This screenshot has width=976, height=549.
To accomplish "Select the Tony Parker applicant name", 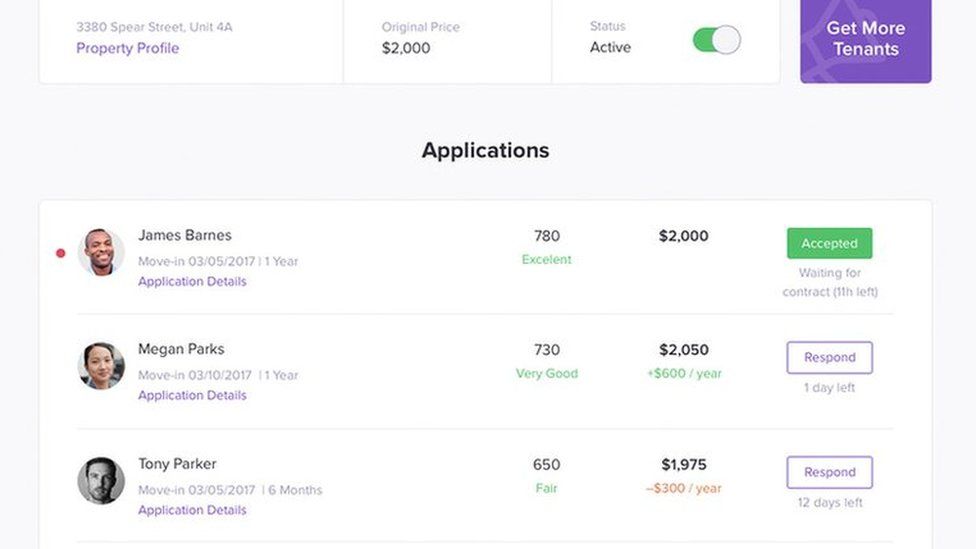I will pyautogui.click(x=177, y=464).
